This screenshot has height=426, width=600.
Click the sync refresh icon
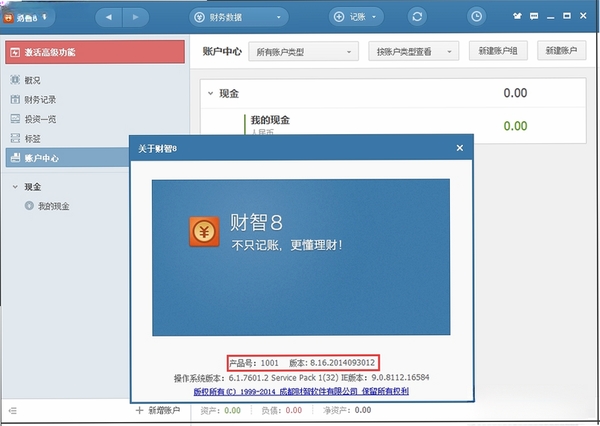click(x=417, y=17)
